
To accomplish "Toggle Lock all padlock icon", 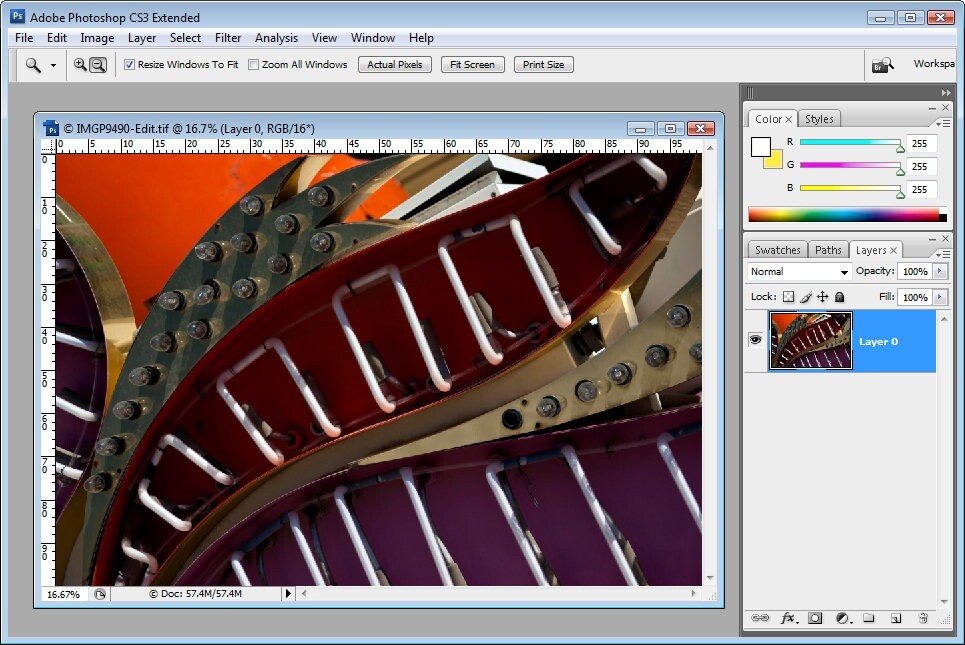I will 839,297.
